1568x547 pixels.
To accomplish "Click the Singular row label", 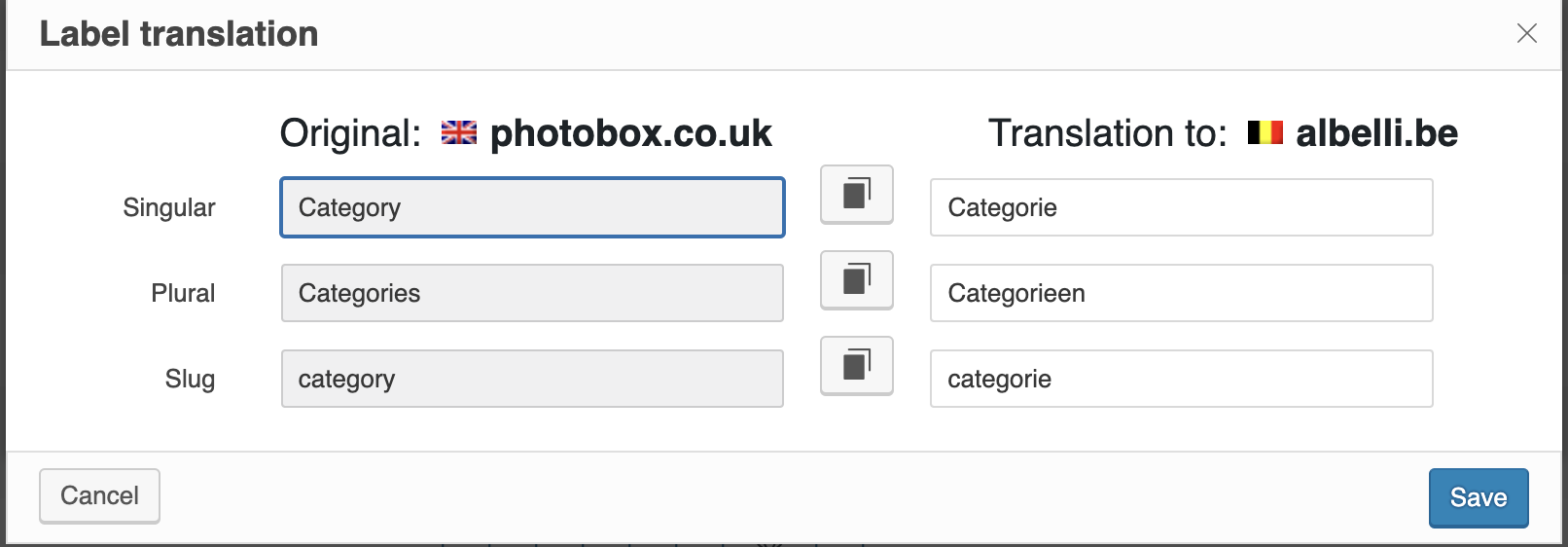I will click(x=169, y=208).
